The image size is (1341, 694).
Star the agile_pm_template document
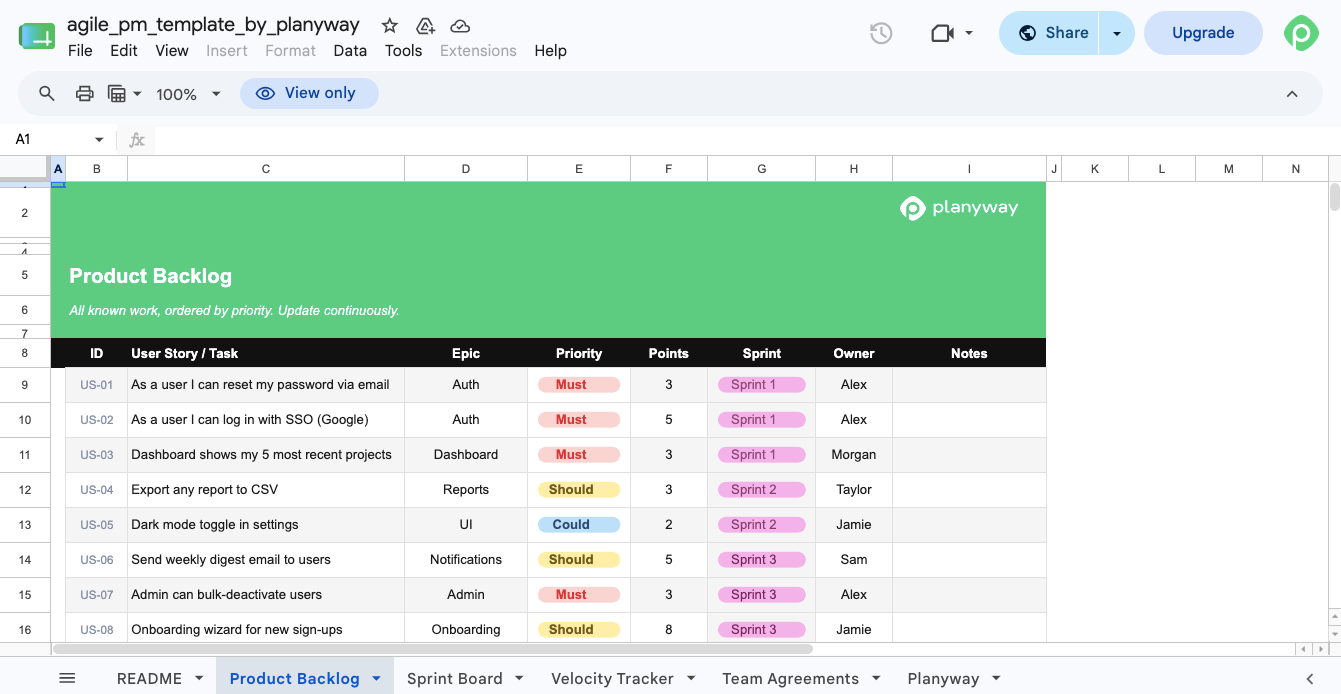390,26
